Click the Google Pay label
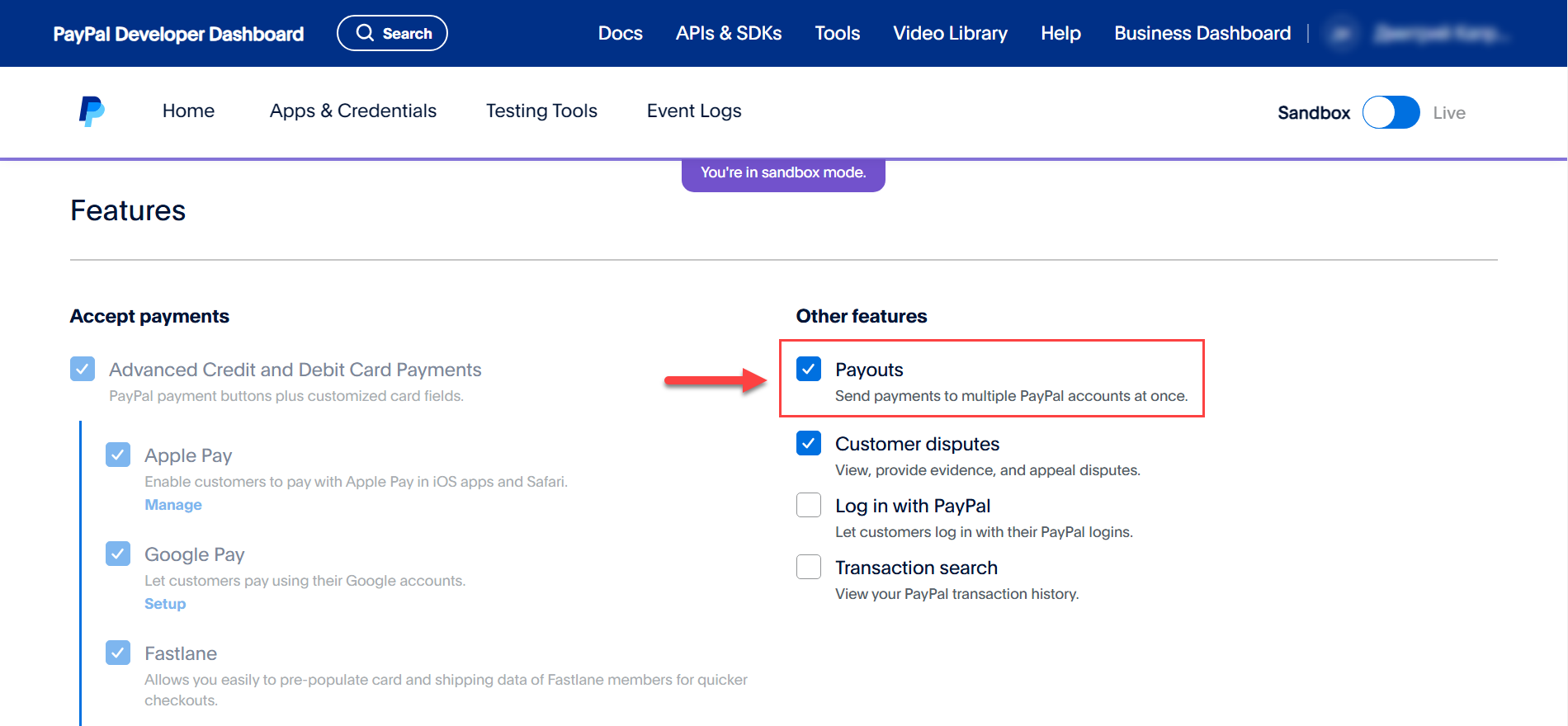1568x726 pixels. click(195, 554)
